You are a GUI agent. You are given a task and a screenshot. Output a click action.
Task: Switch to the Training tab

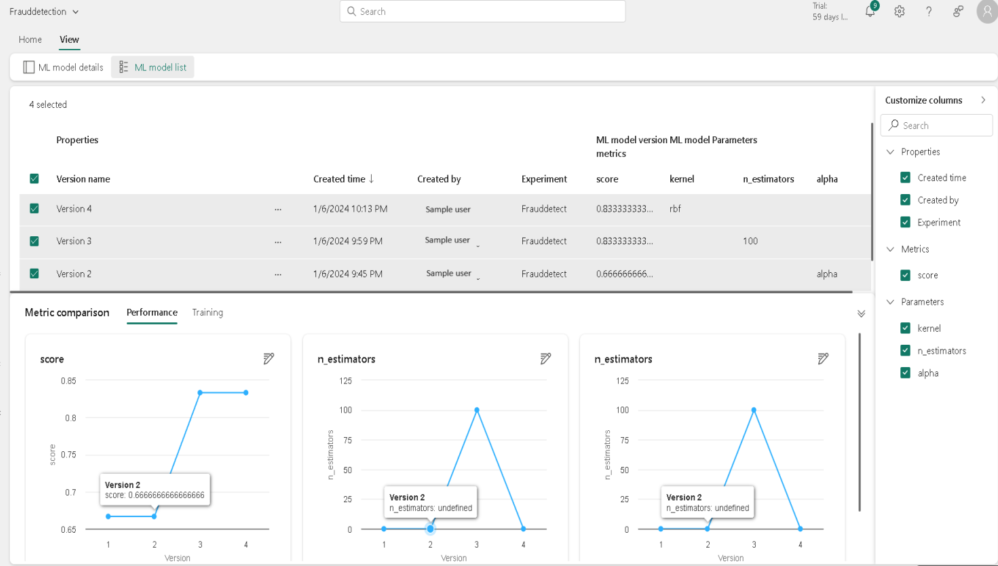point(207,313)
